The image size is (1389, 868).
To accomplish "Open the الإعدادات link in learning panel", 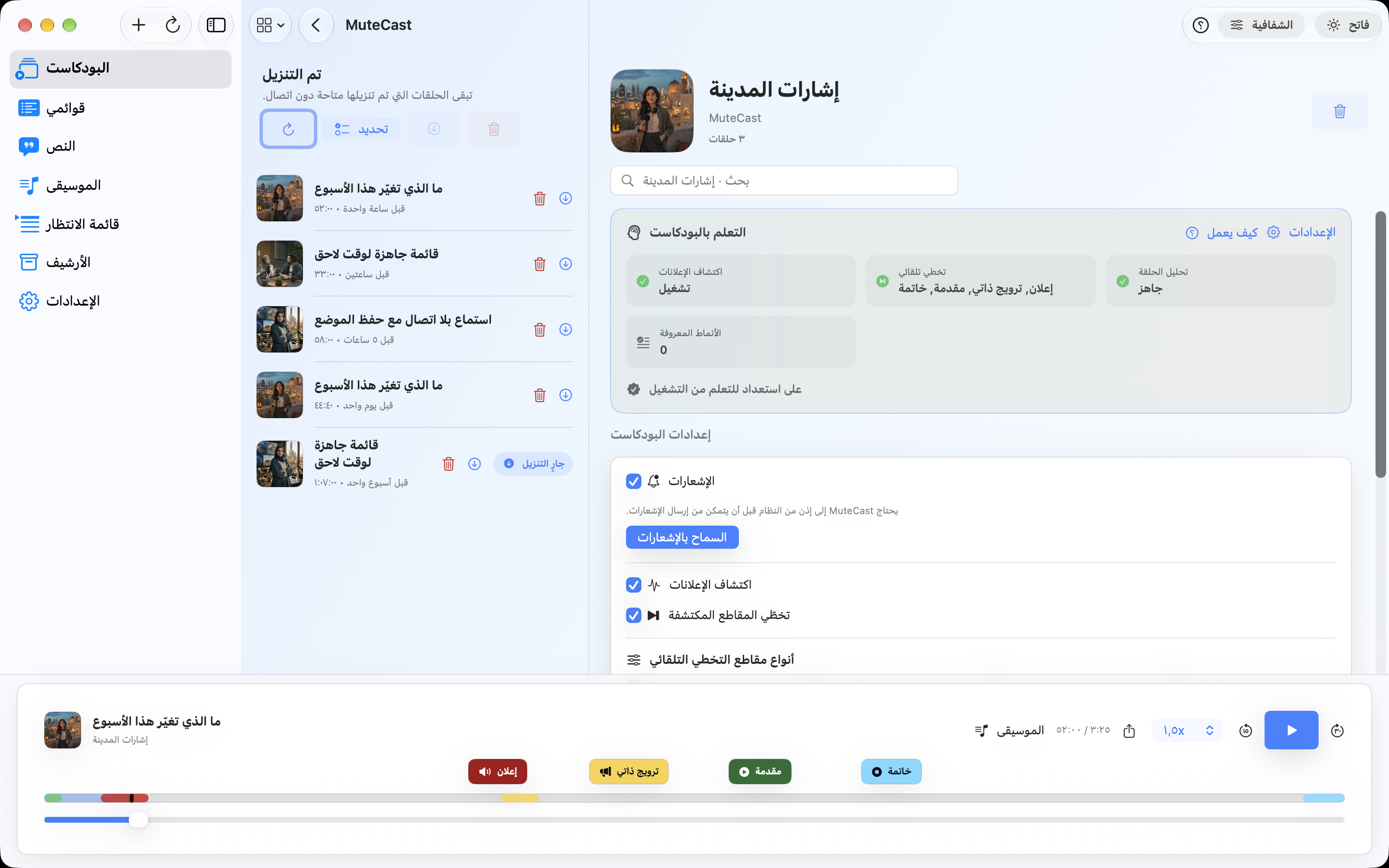I will coord(1301,232).
